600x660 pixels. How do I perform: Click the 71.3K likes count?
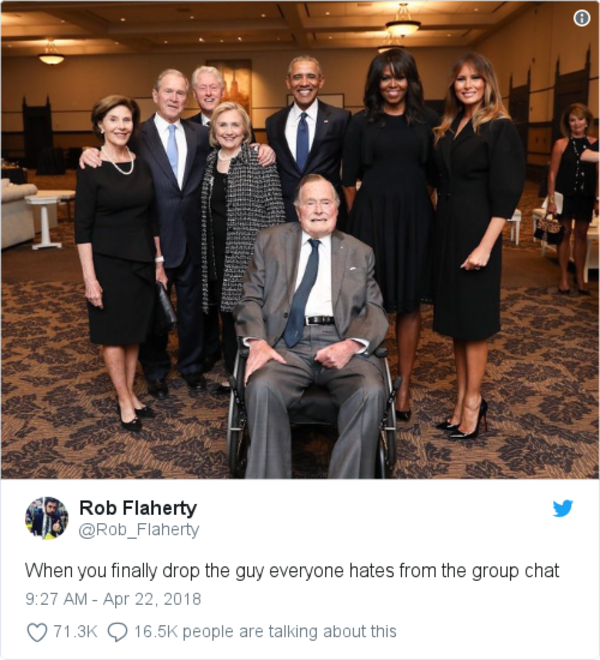click(75, 631)
